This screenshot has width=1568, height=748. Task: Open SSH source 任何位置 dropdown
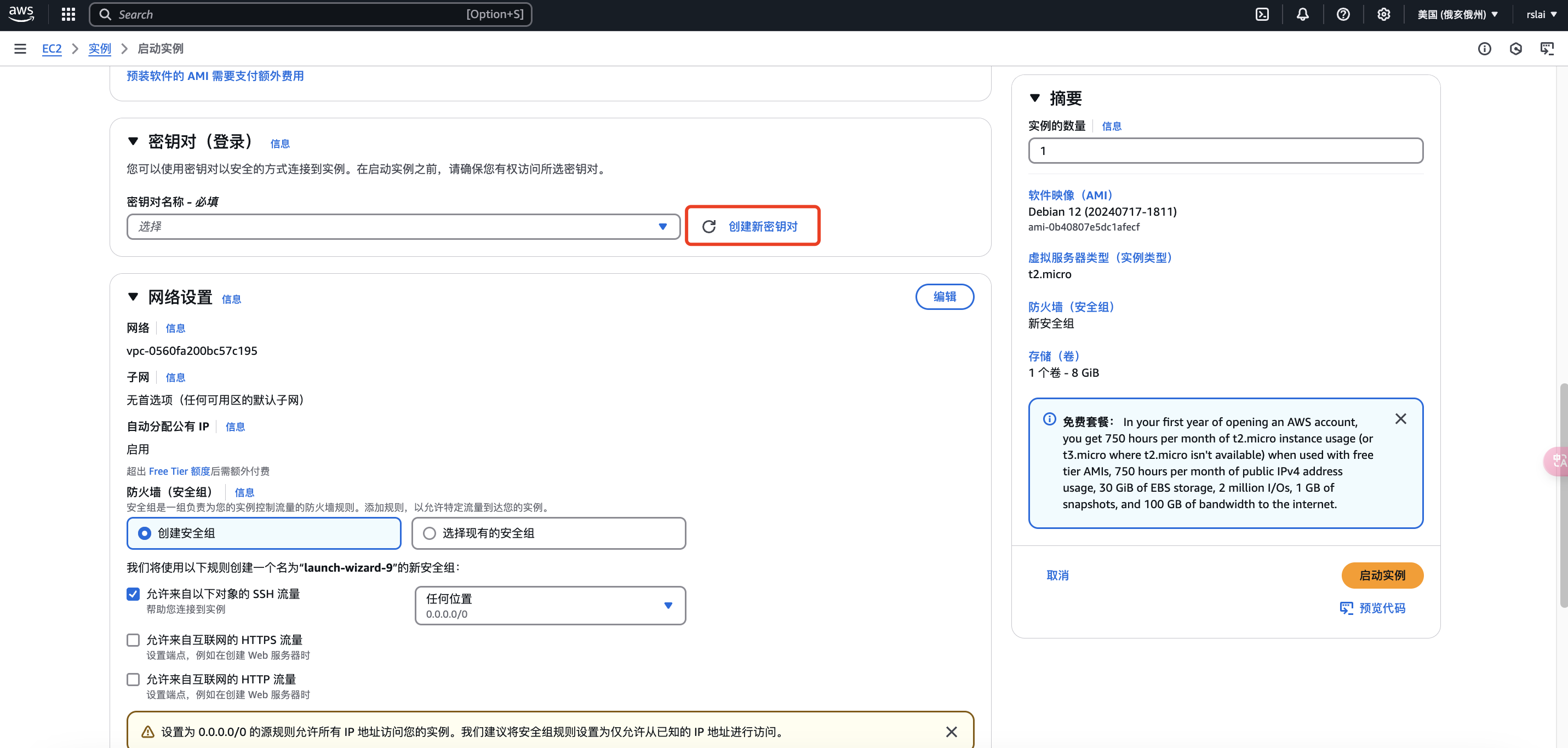click(550, 606)
